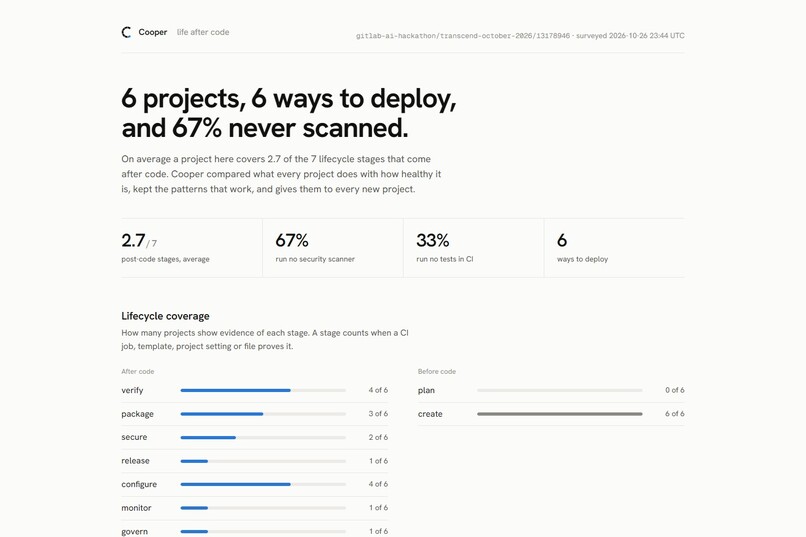Click the create full progress bar

[x=560, y=414]
